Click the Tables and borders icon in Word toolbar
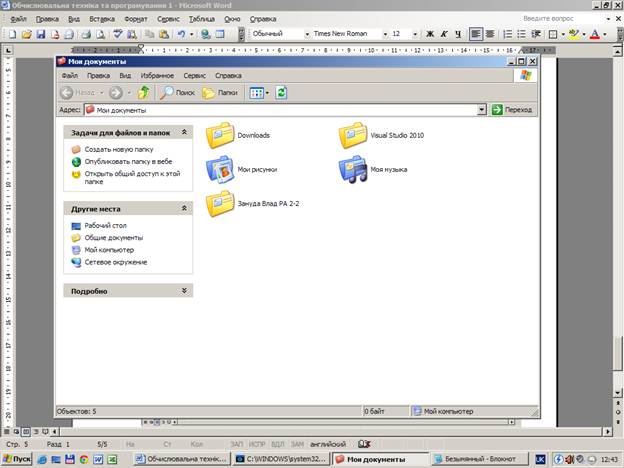This screenshot has width=624, height=468. point(220,34)
